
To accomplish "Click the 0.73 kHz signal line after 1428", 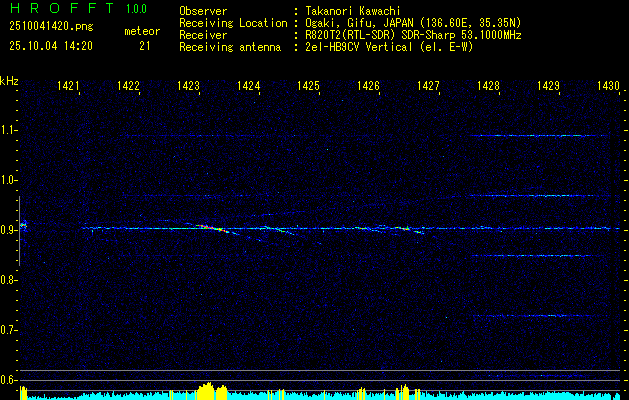I will tap(534, 316).
